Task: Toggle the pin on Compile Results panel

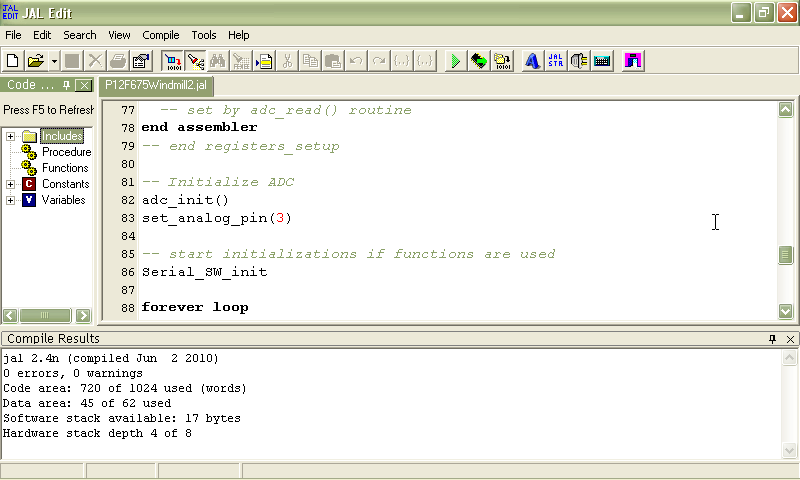Action: point(772,339)
